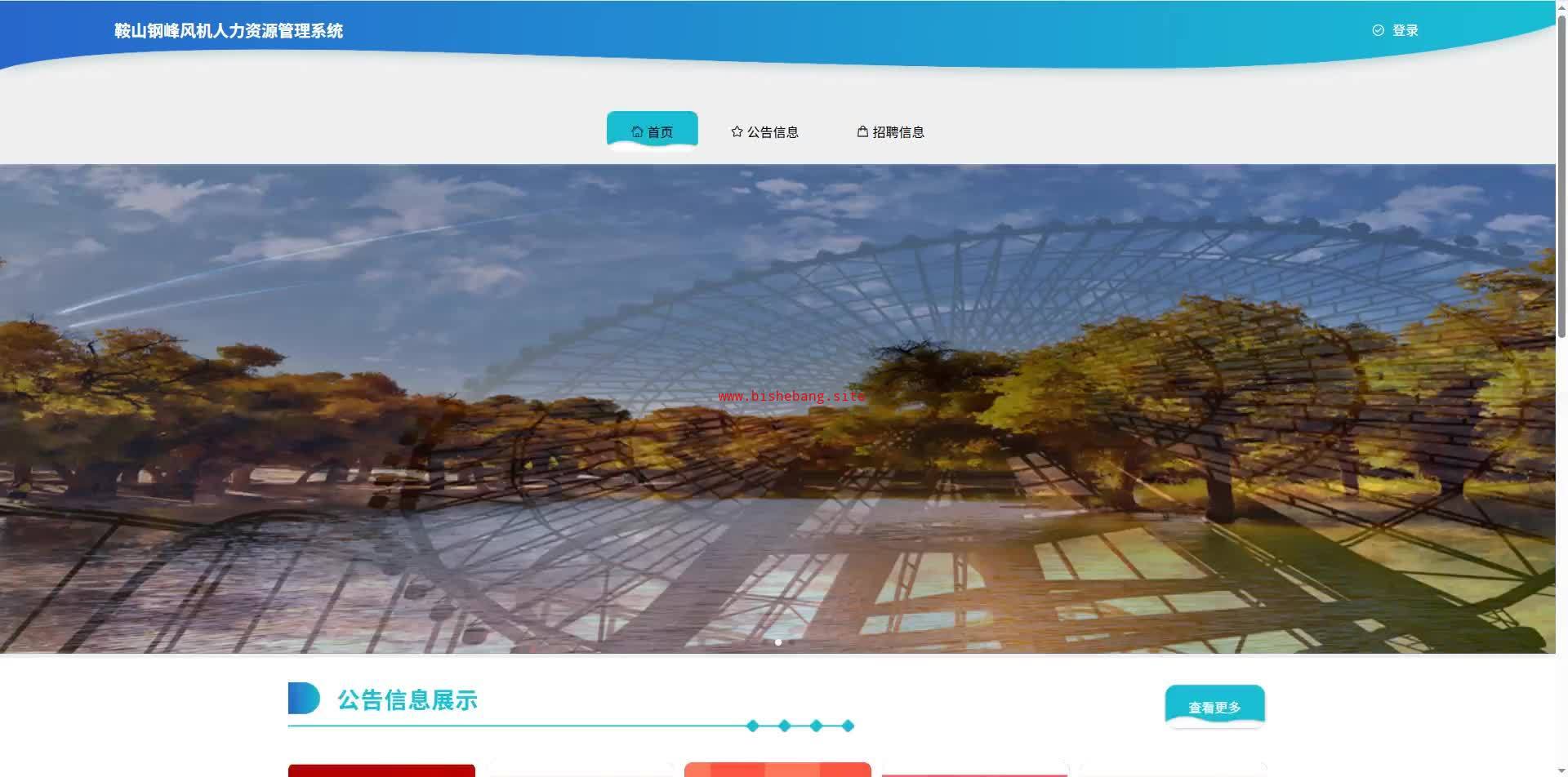Screen dimensions: 1568x777
Task: Click the 查看更多 button
Action: point(1214,706)
